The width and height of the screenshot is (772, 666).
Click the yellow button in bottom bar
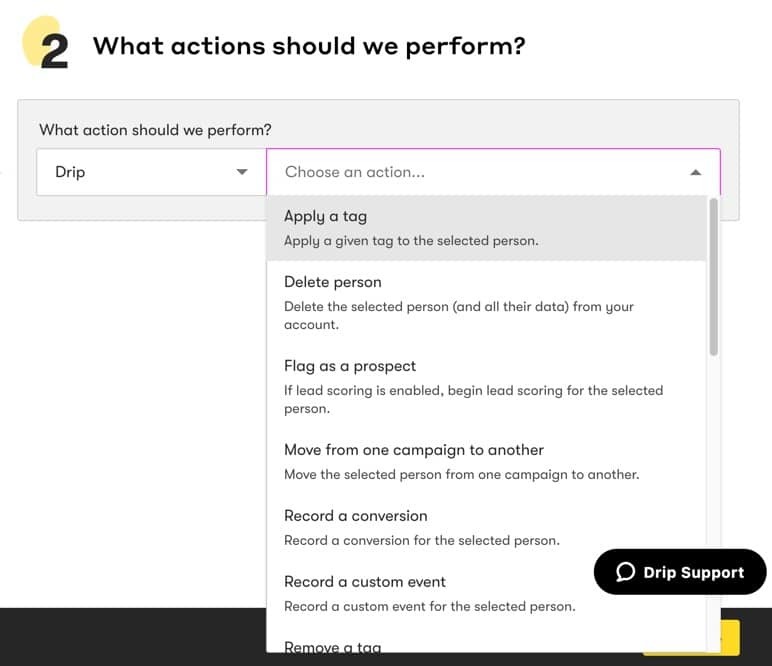[x=730, y=638]
